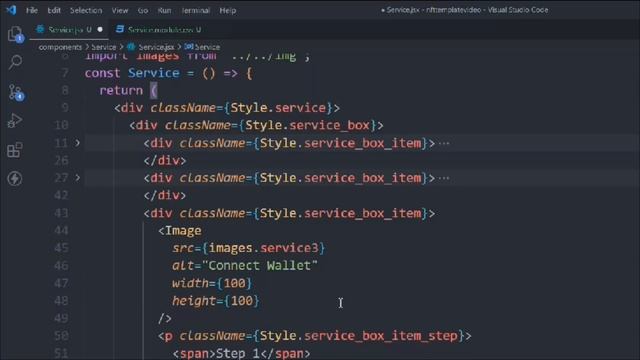
Task: Click the unsaved dot on Service.jsx tab
Action: pyautogui.click(x=100, y=29)
